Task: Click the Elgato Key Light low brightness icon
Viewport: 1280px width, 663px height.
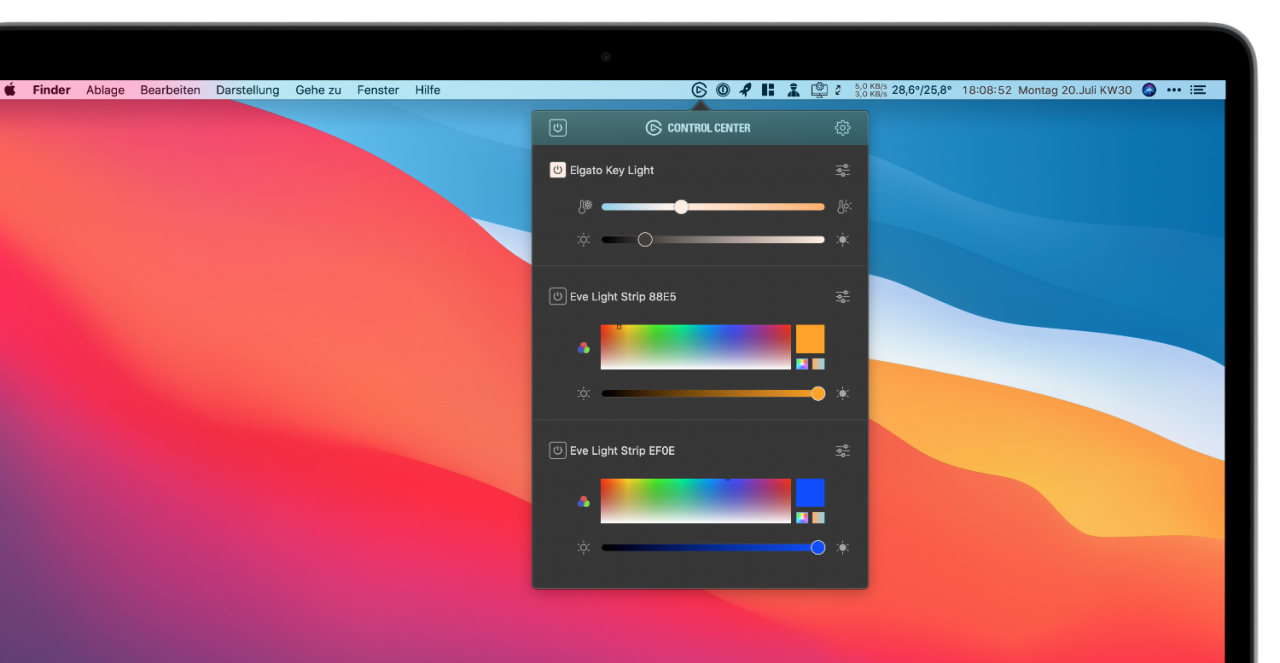Action: click(584, 240)
